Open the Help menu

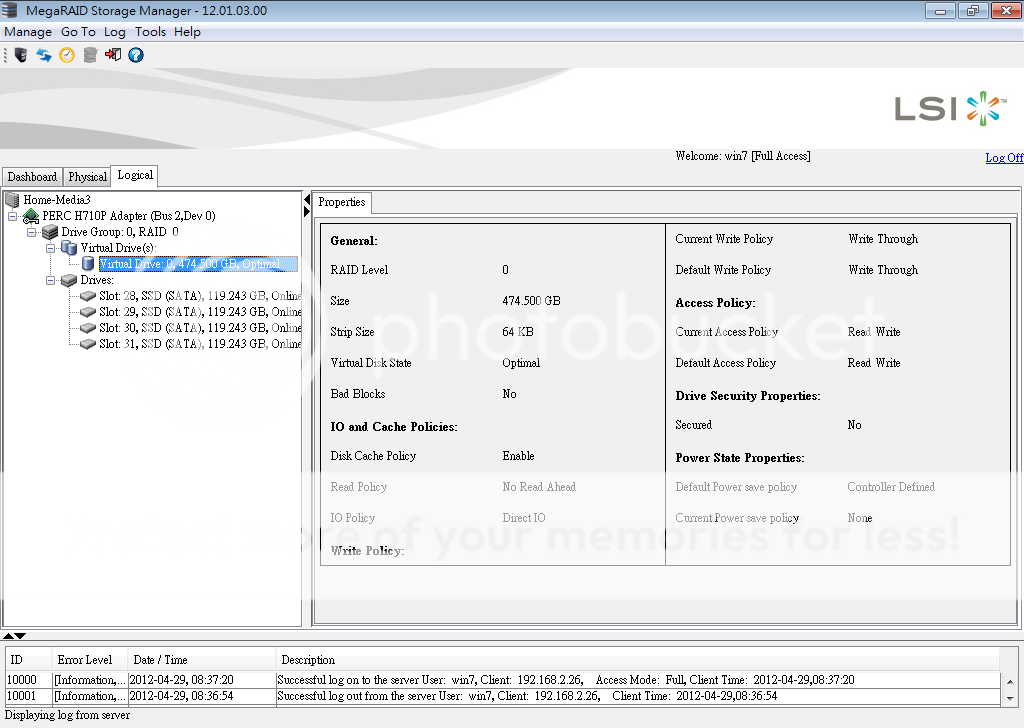click(187, 32)
